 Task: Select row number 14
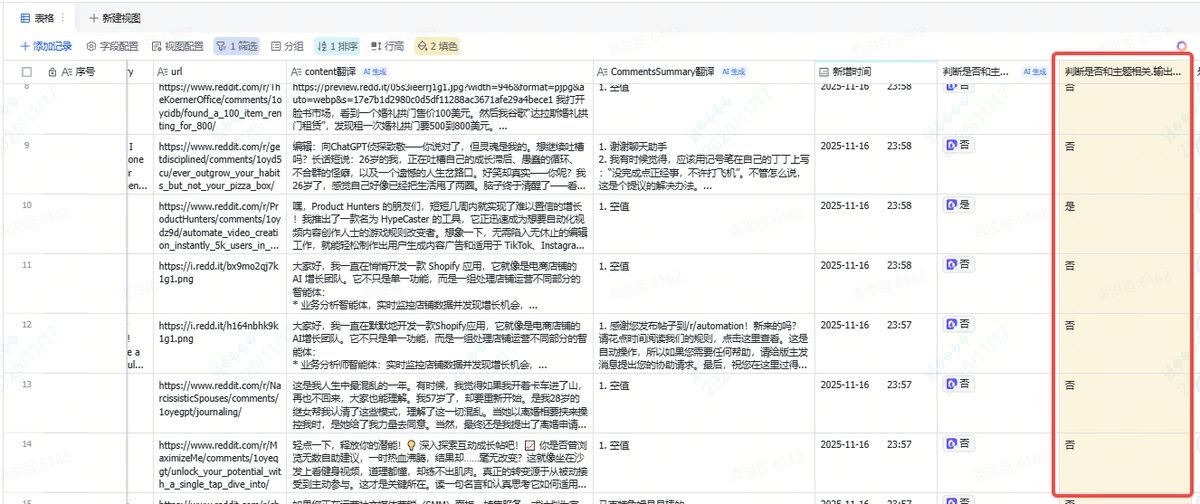(27, 443)
